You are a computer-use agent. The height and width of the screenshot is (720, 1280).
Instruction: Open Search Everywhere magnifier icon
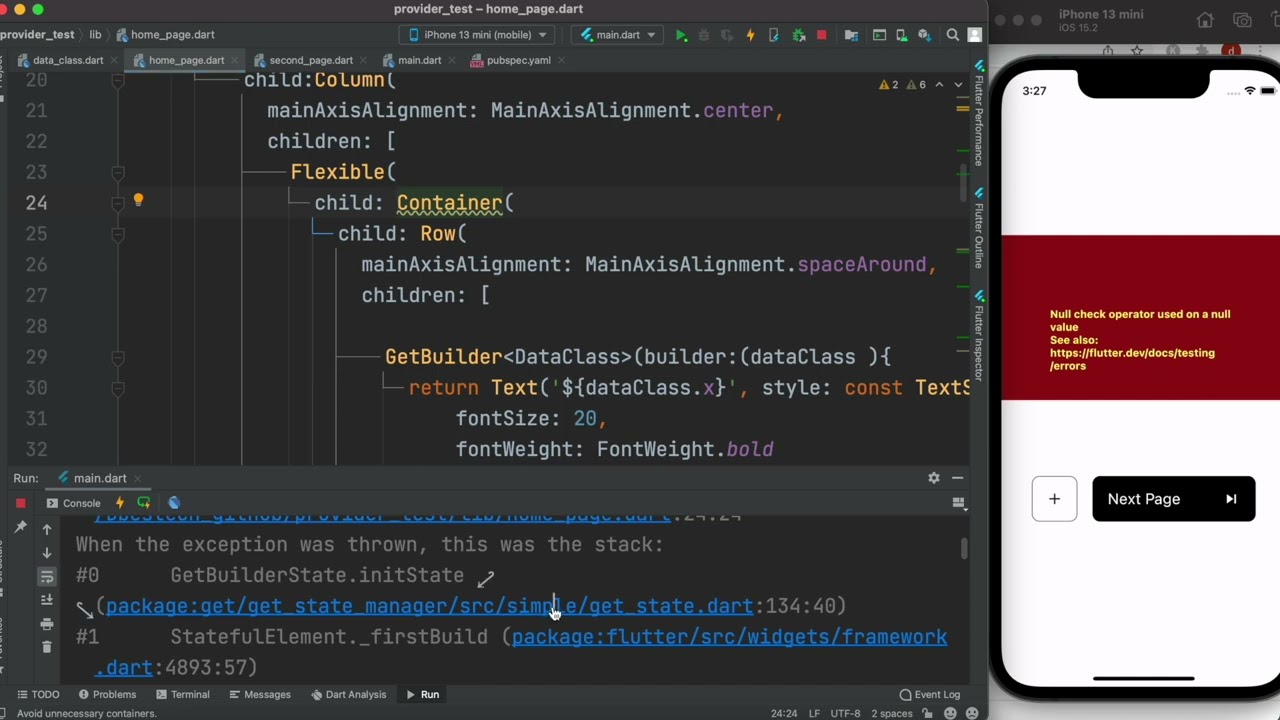pyautogui.click(x=953, y=35)
